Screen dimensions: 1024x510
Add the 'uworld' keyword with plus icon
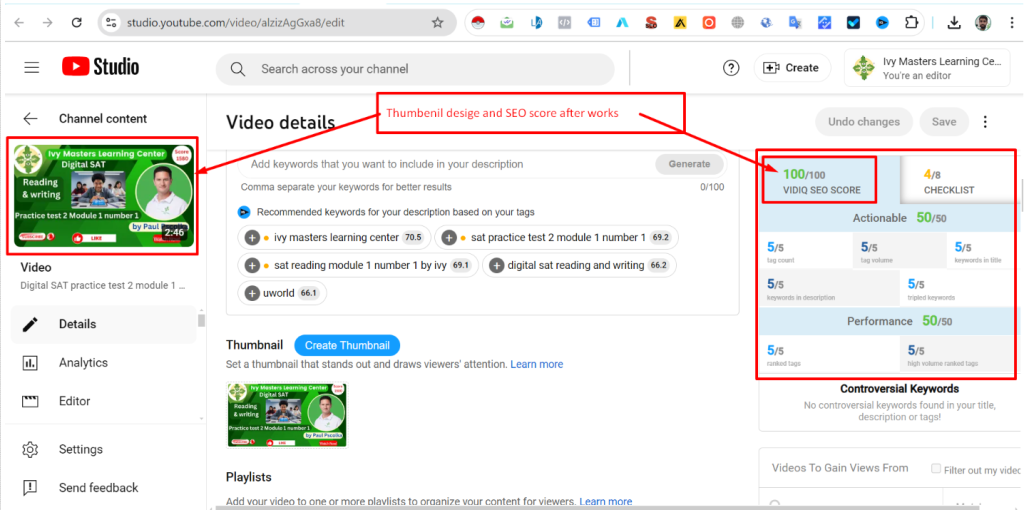(x=251, y=293)
